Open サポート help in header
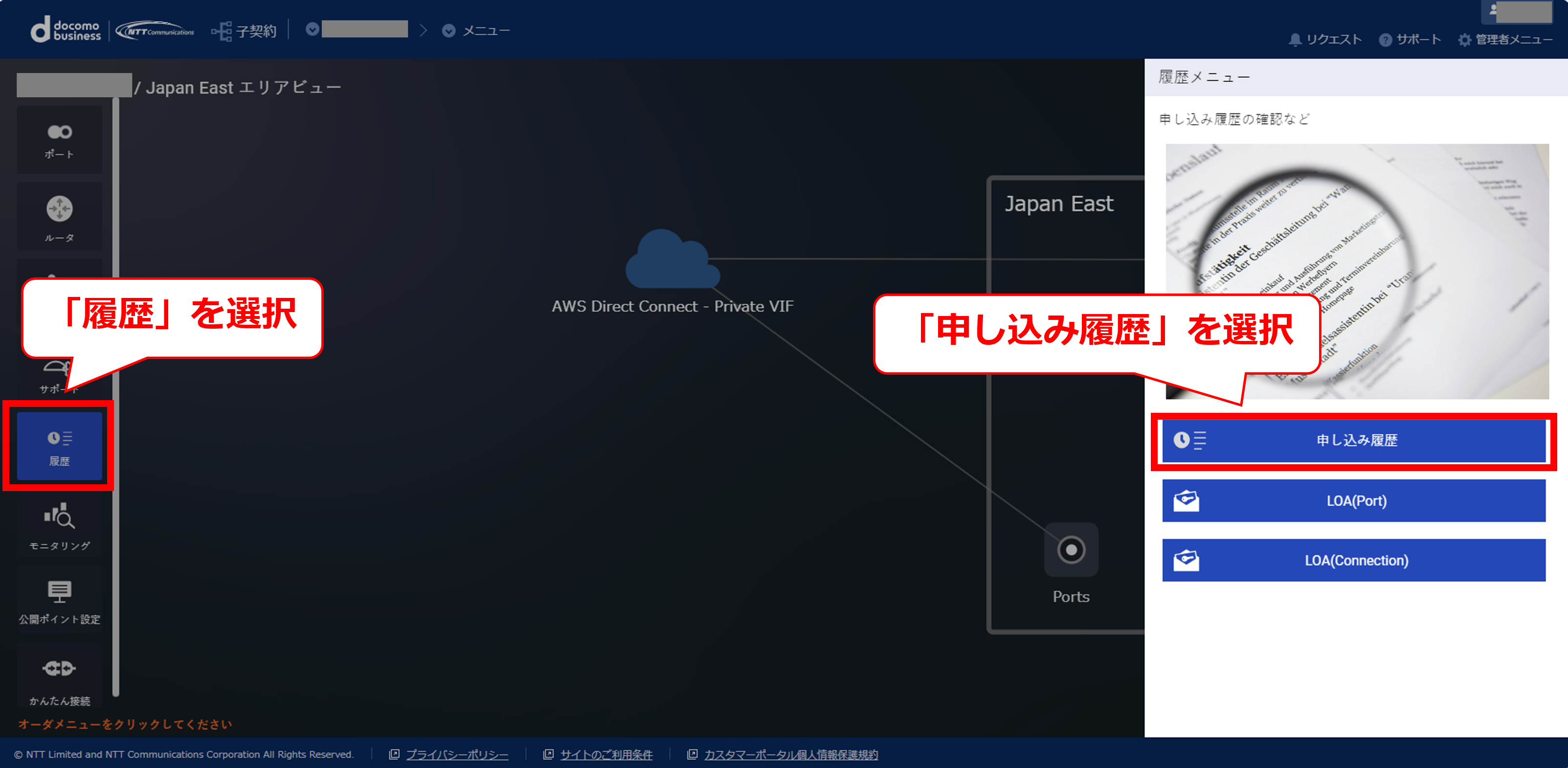This screenshot has height=768, width=1568. click(1410, 40)
